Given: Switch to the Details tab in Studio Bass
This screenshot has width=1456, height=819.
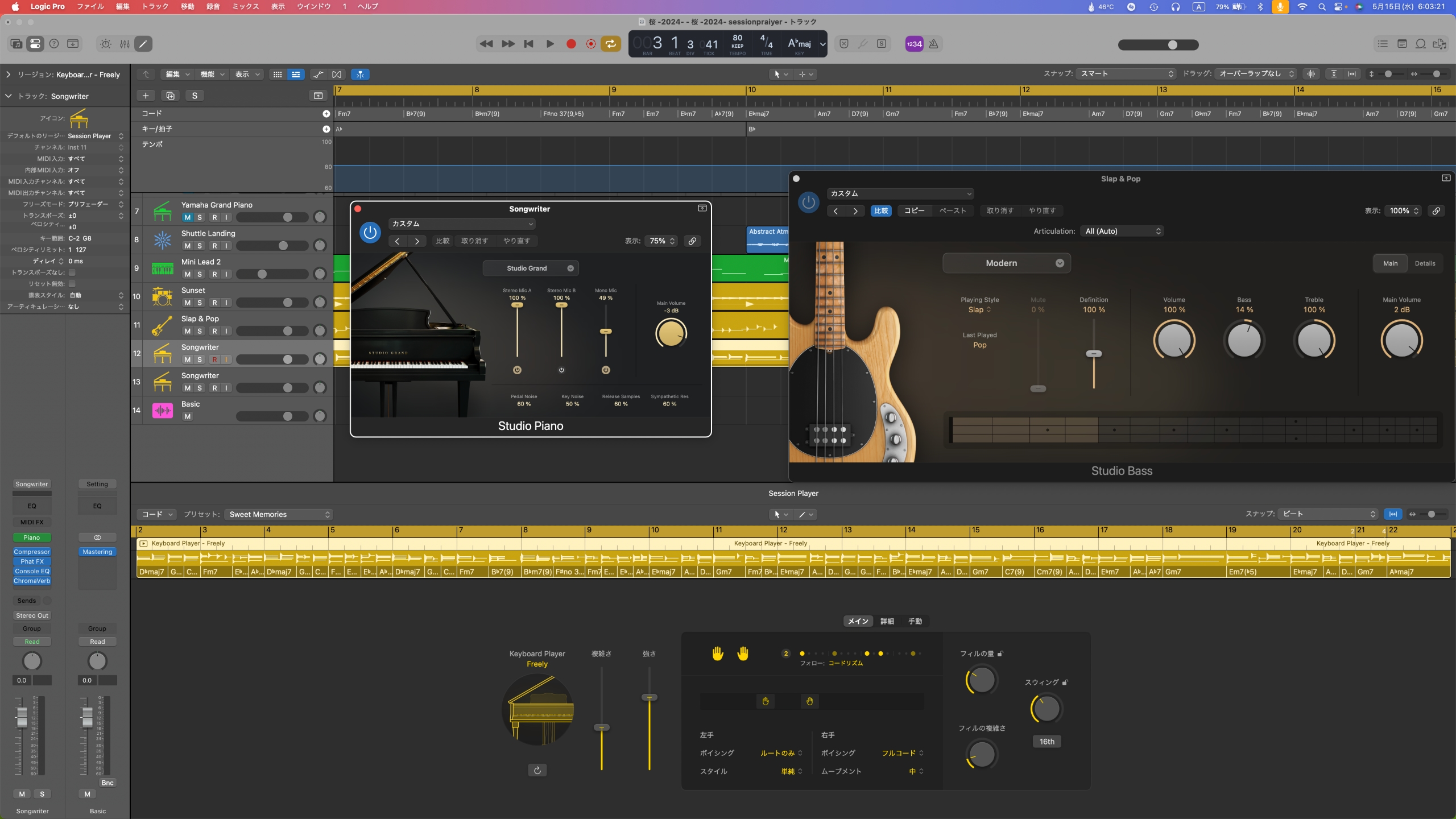Looking at the screenshot, I should click(1425, 263).
